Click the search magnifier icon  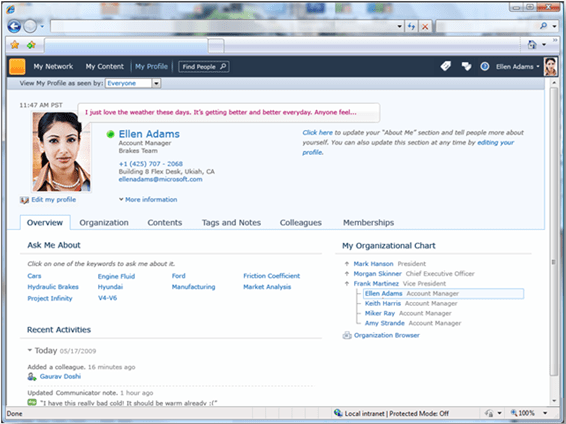point(543,26)
